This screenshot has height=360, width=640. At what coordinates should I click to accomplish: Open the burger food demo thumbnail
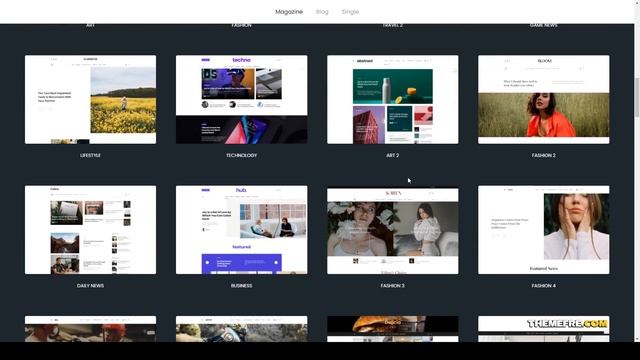point(393,329)
